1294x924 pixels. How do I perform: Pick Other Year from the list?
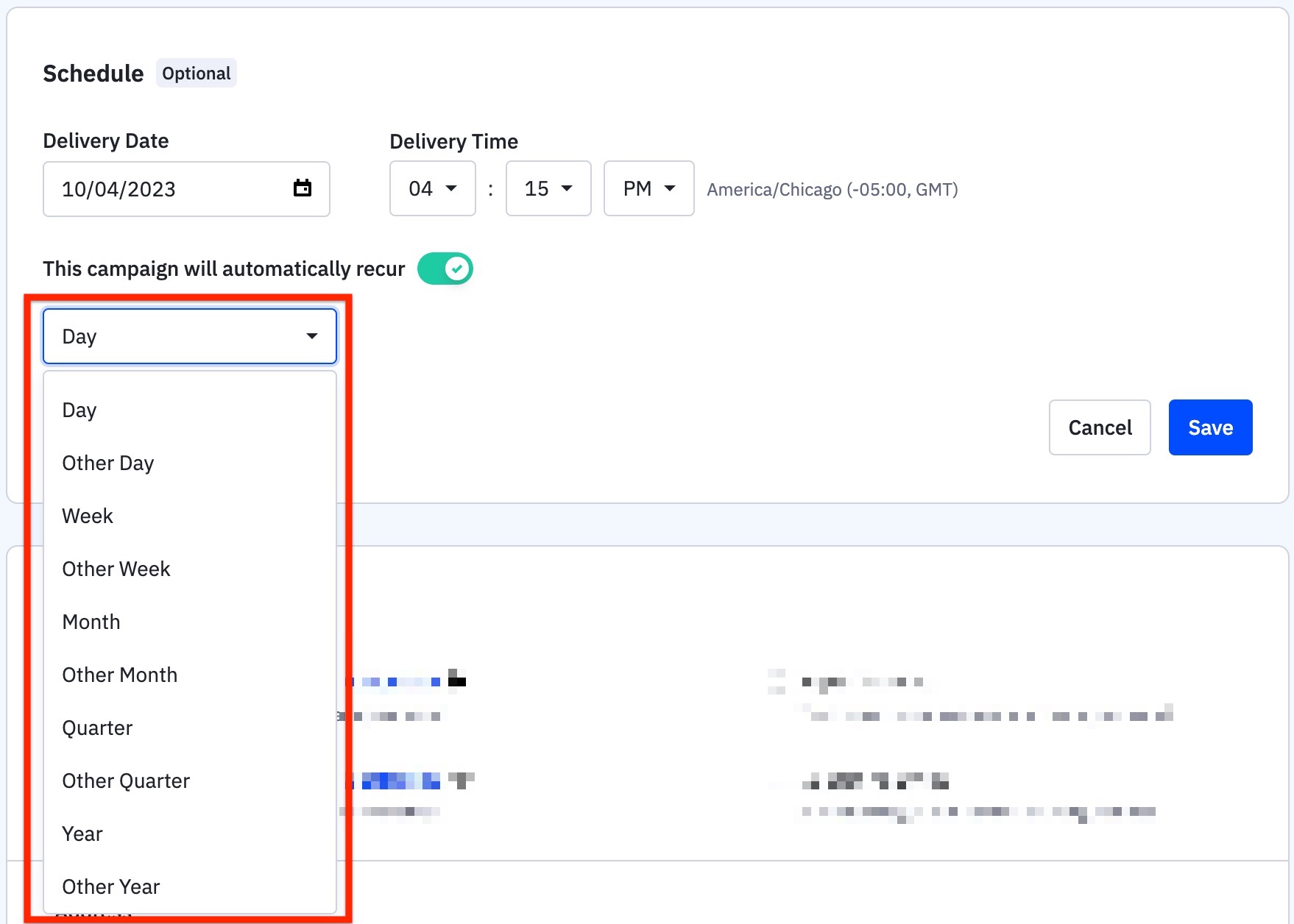(111, 886)
